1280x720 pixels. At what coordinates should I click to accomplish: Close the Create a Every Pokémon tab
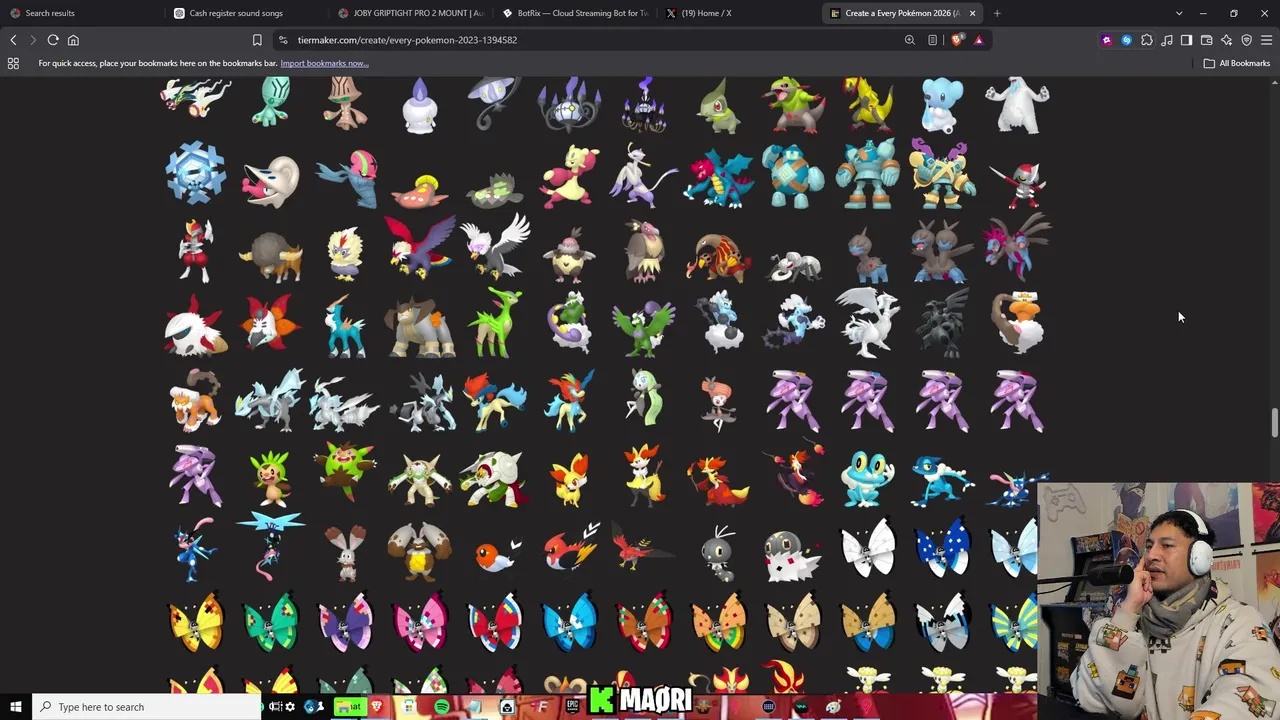tap(972, 13)
